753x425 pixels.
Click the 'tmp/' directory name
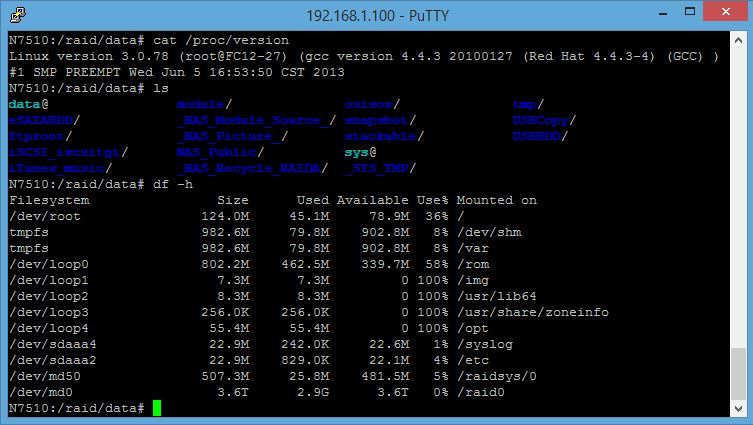(528, 104)
